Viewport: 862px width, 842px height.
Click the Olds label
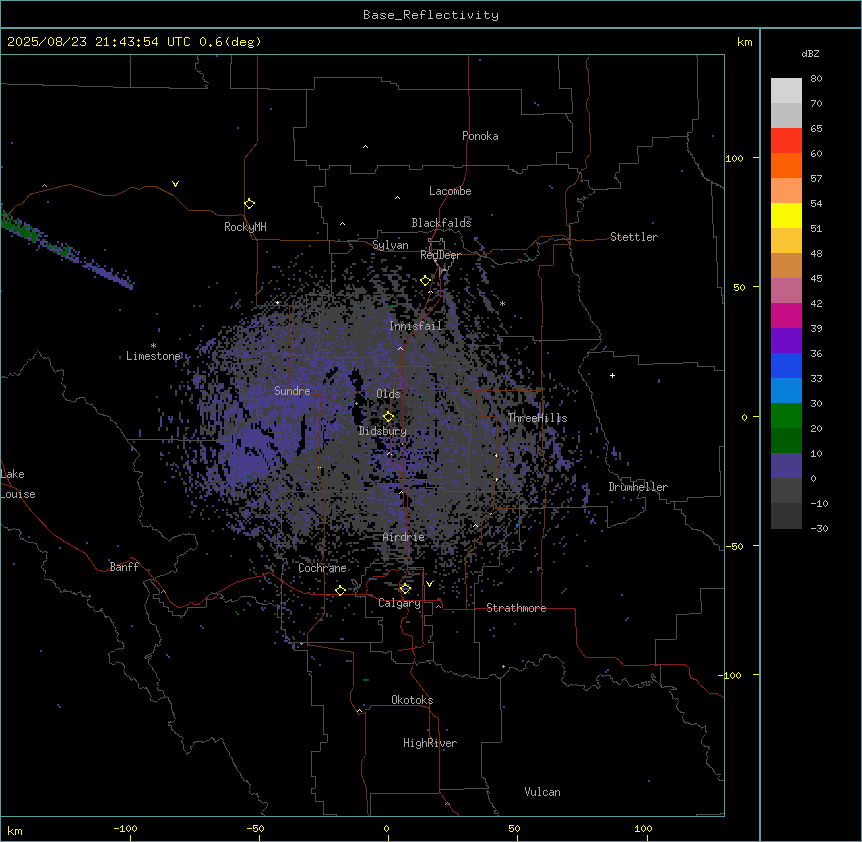tap(388, 394)
